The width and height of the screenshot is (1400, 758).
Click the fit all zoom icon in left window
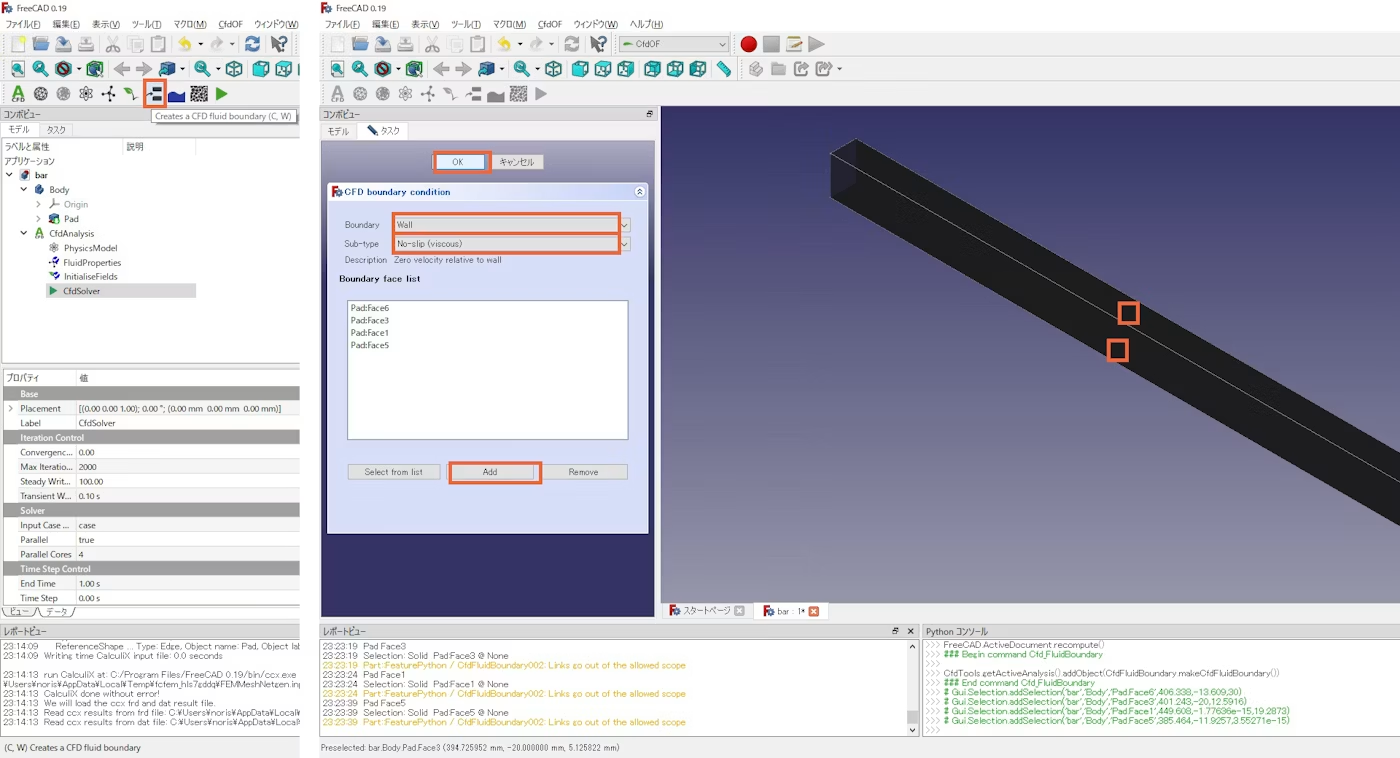tap(18, 69)
